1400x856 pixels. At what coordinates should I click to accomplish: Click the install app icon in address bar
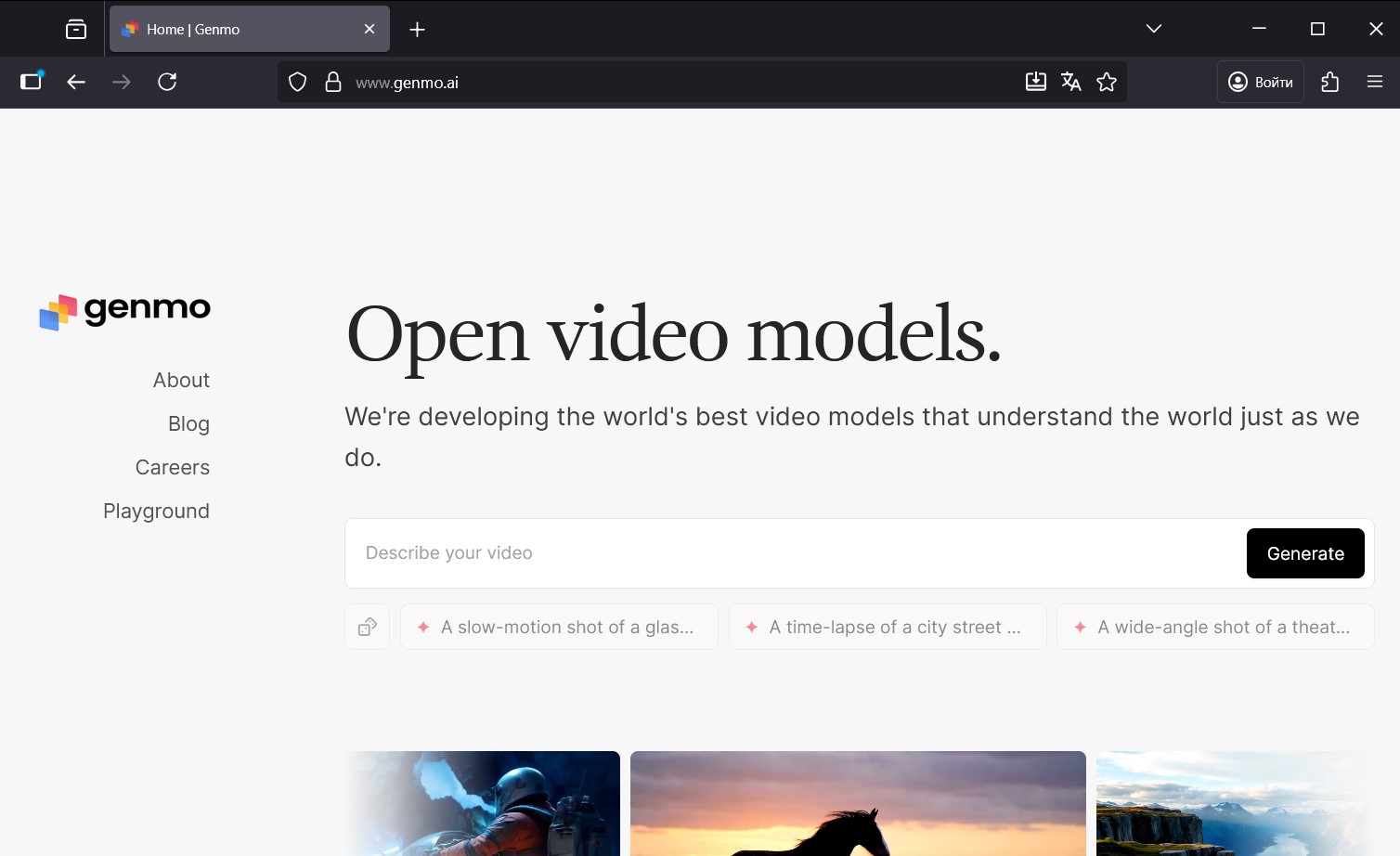(x=1035, y=82)
